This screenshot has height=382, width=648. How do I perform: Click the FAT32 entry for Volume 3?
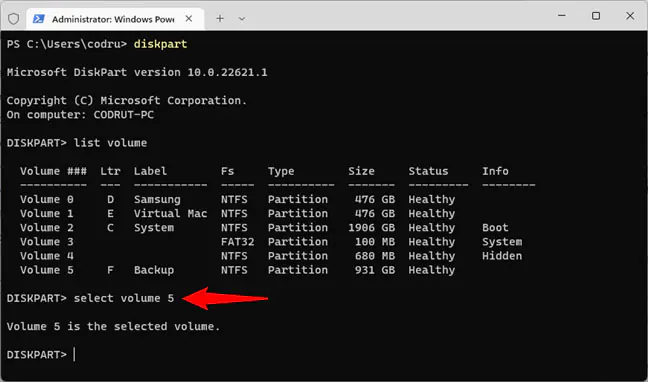coord(238,242)
